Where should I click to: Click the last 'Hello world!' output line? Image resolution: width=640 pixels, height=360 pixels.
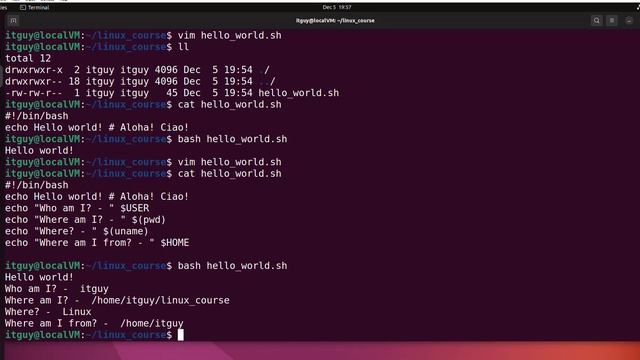39,277
